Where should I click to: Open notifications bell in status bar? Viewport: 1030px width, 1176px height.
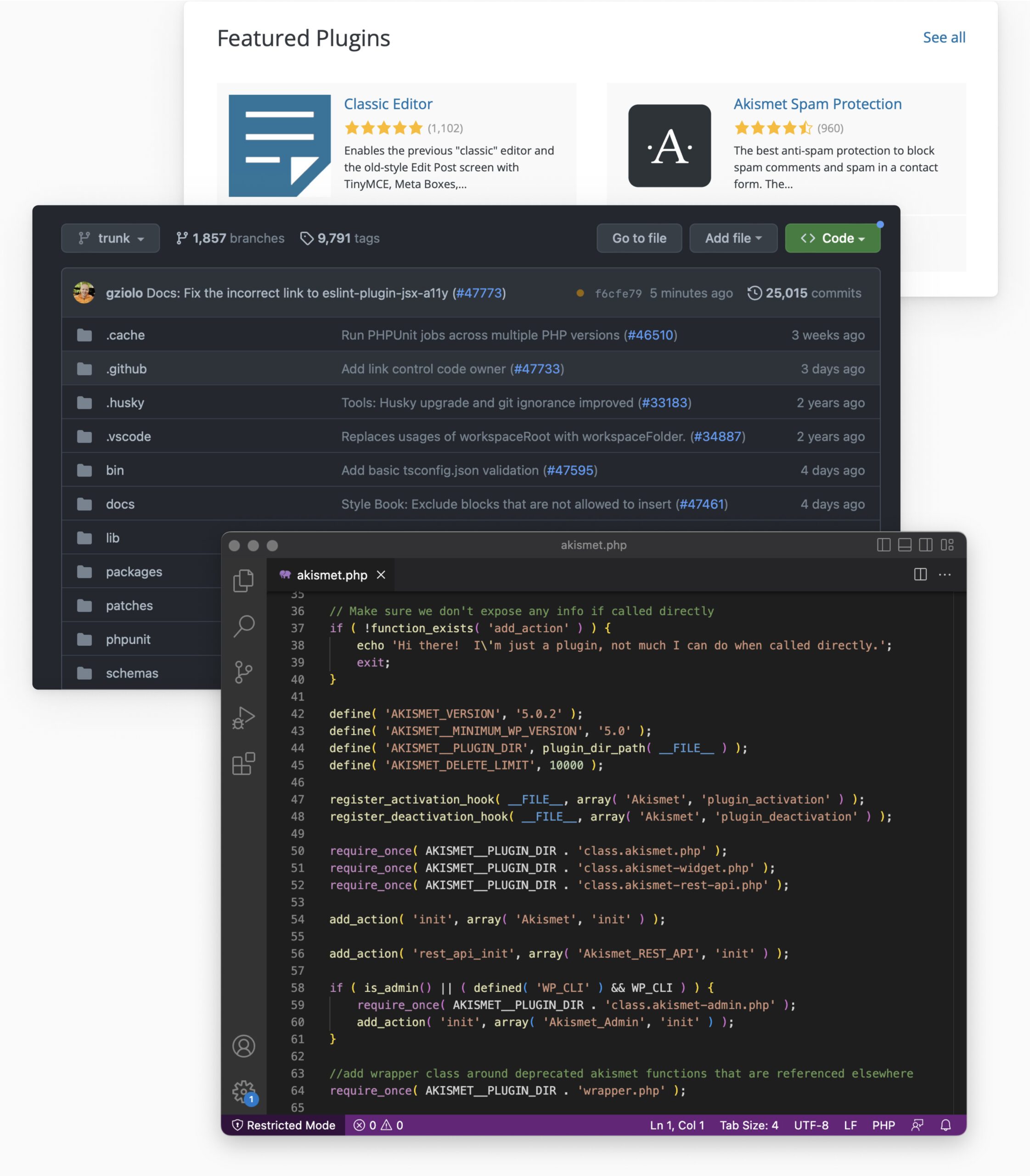946,1125
